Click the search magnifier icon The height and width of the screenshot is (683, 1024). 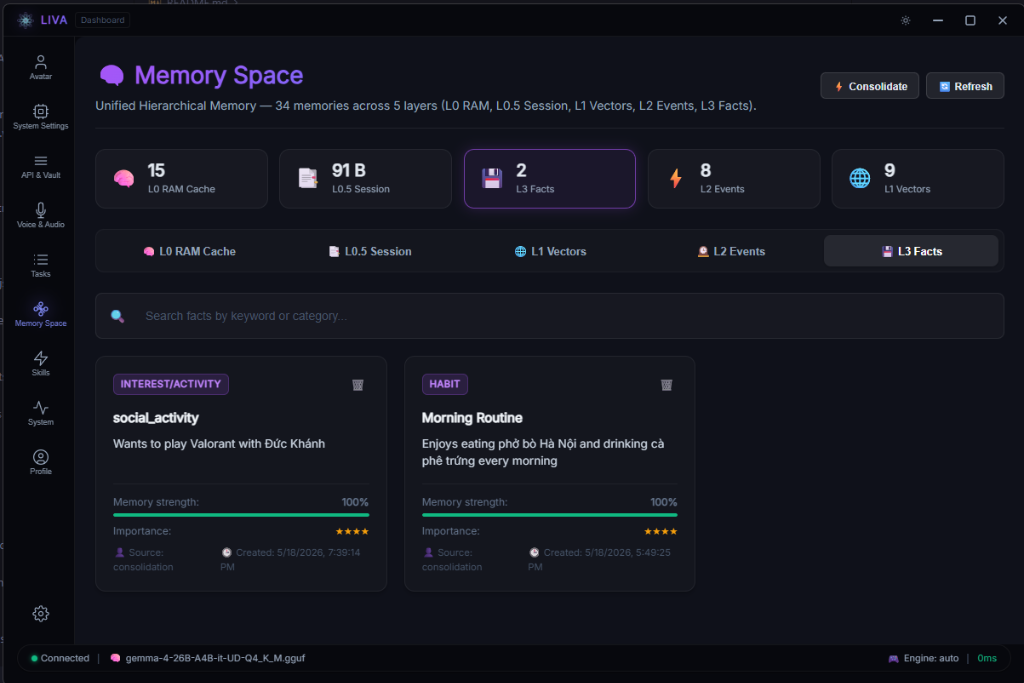118,316
